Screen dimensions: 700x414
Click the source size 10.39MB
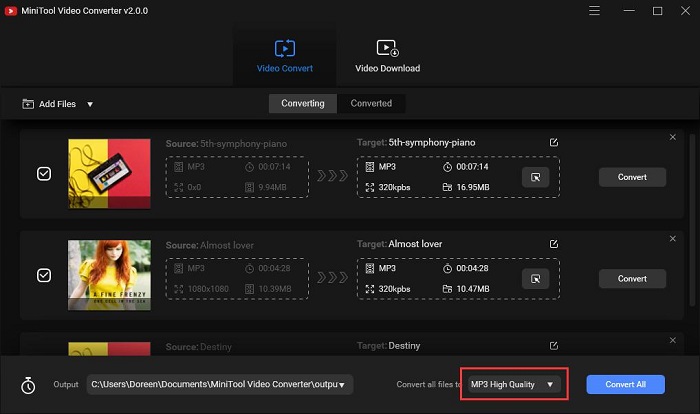[275, 289]
